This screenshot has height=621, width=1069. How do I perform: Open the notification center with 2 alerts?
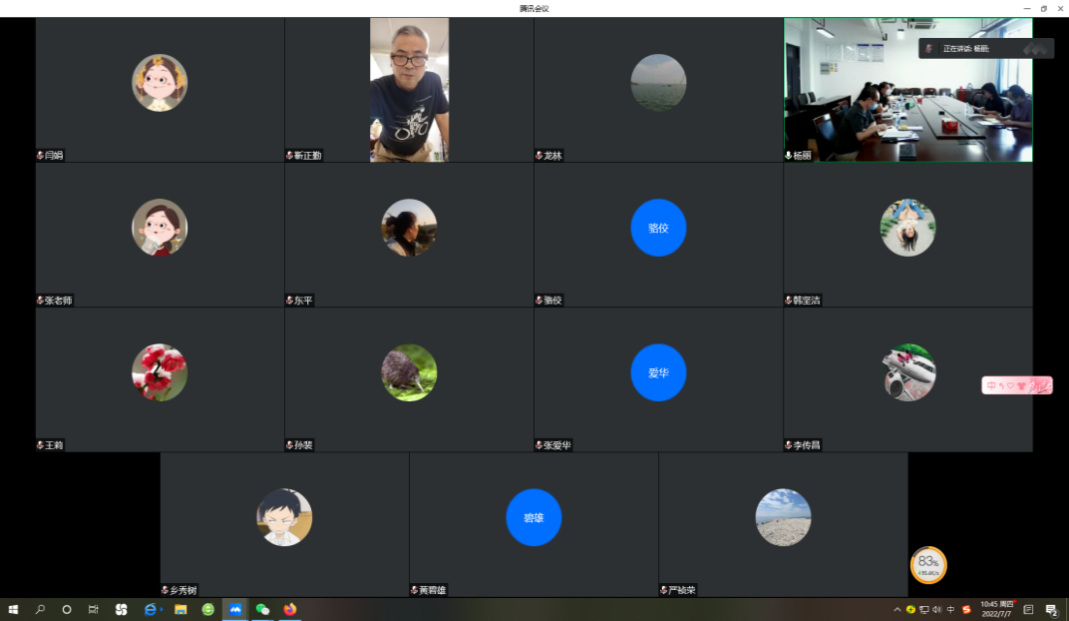[x=1052, y=609]
